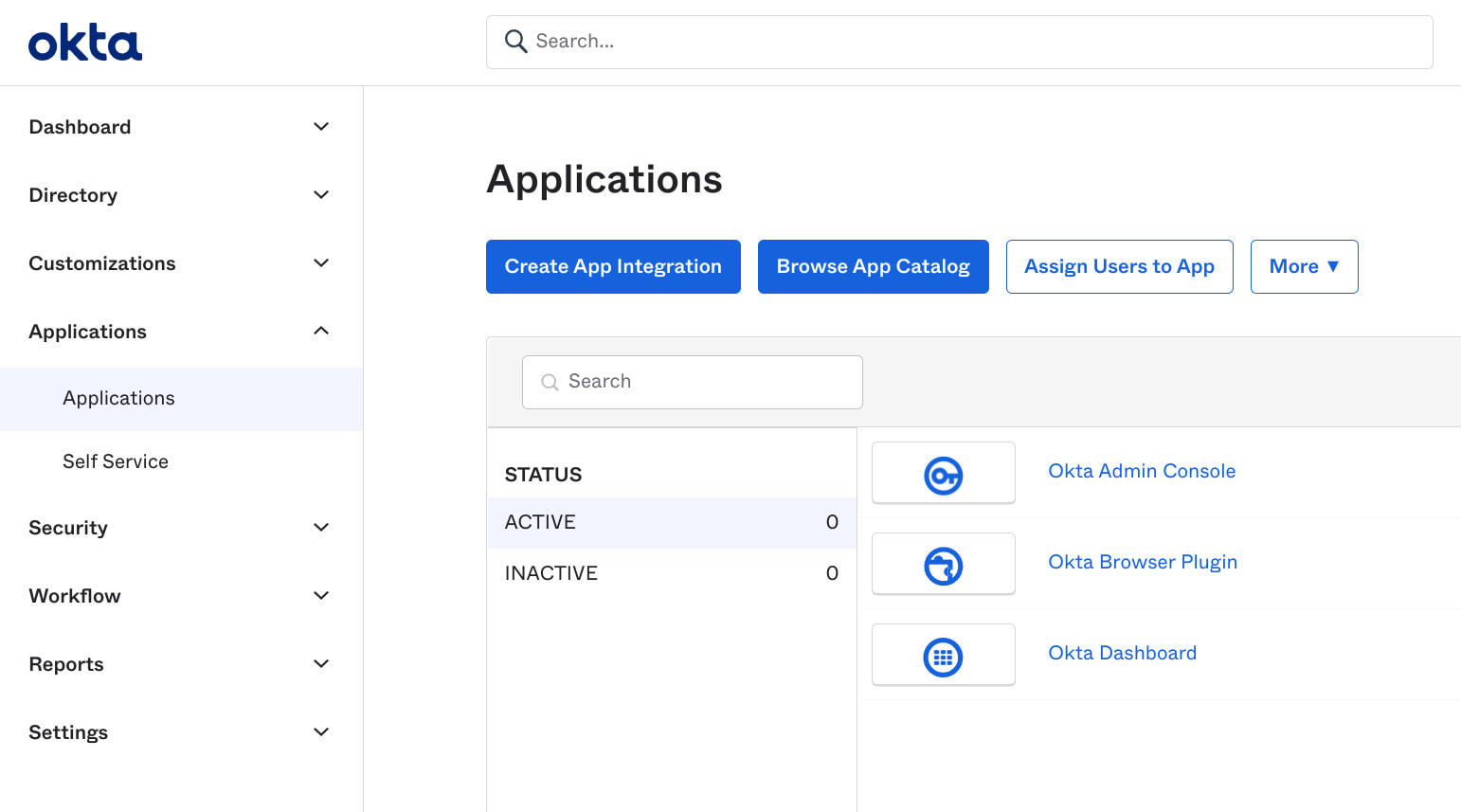Click the magnifier in the top search bar

pyautogui.click(x=514, y=42)
